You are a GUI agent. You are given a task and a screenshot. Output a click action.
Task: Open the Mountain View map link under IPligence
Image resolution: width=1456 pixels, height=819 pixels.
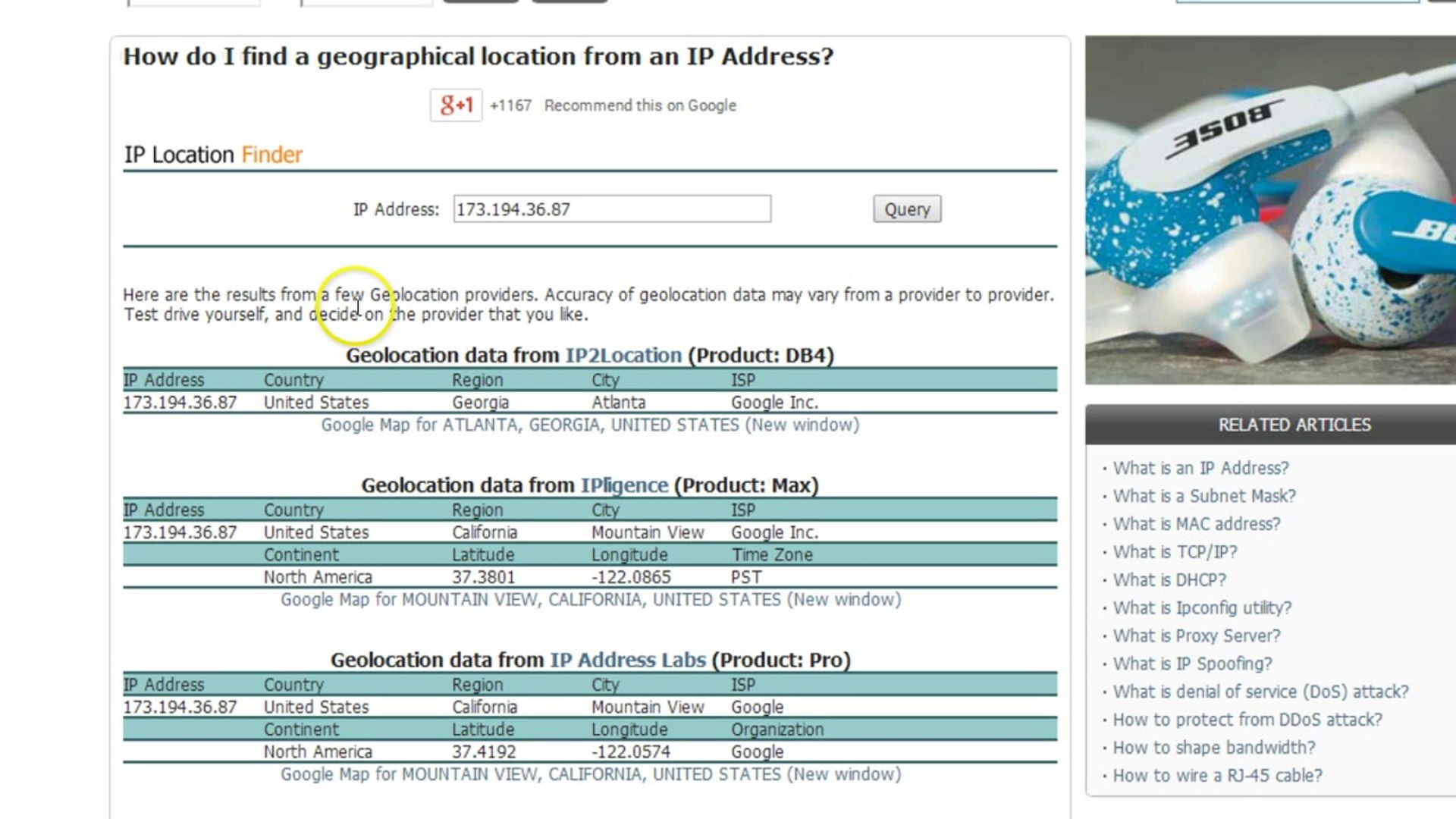(x=591, y=600)
